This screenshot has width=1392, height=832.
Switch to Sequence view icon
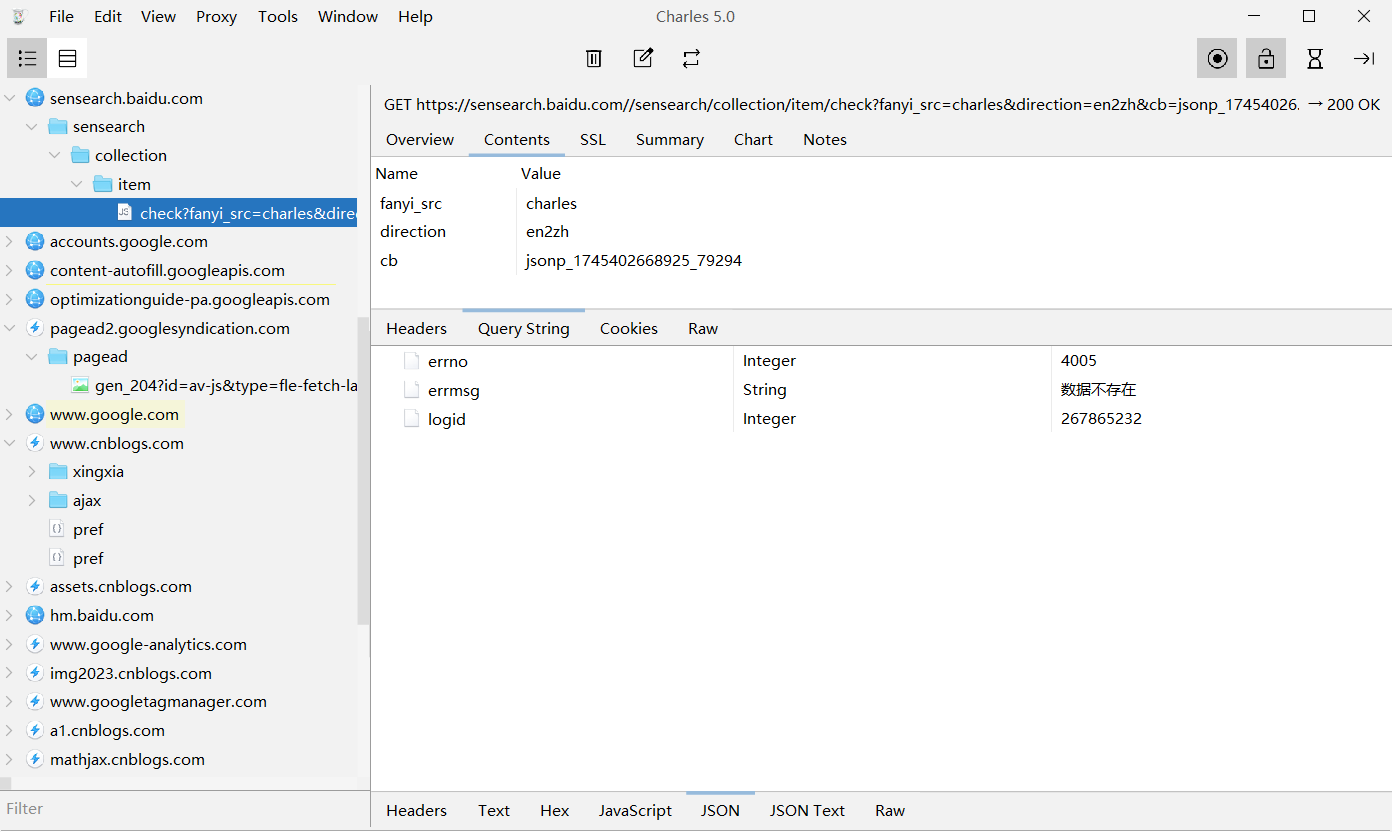pos(67,59)
